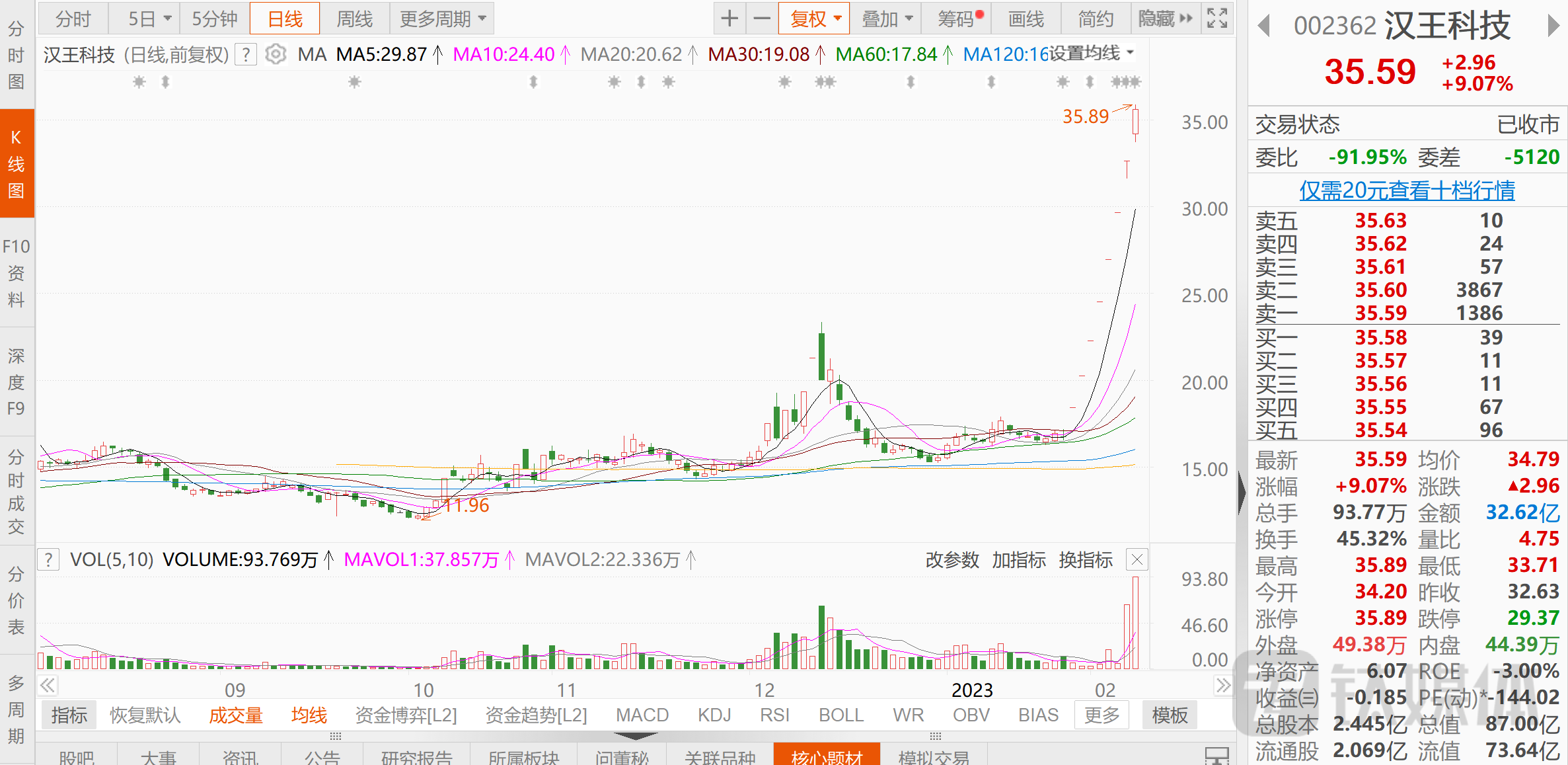1568x765 pixels.
Task: Go to next stock arrow
Action: click(x=1553, y=26)
